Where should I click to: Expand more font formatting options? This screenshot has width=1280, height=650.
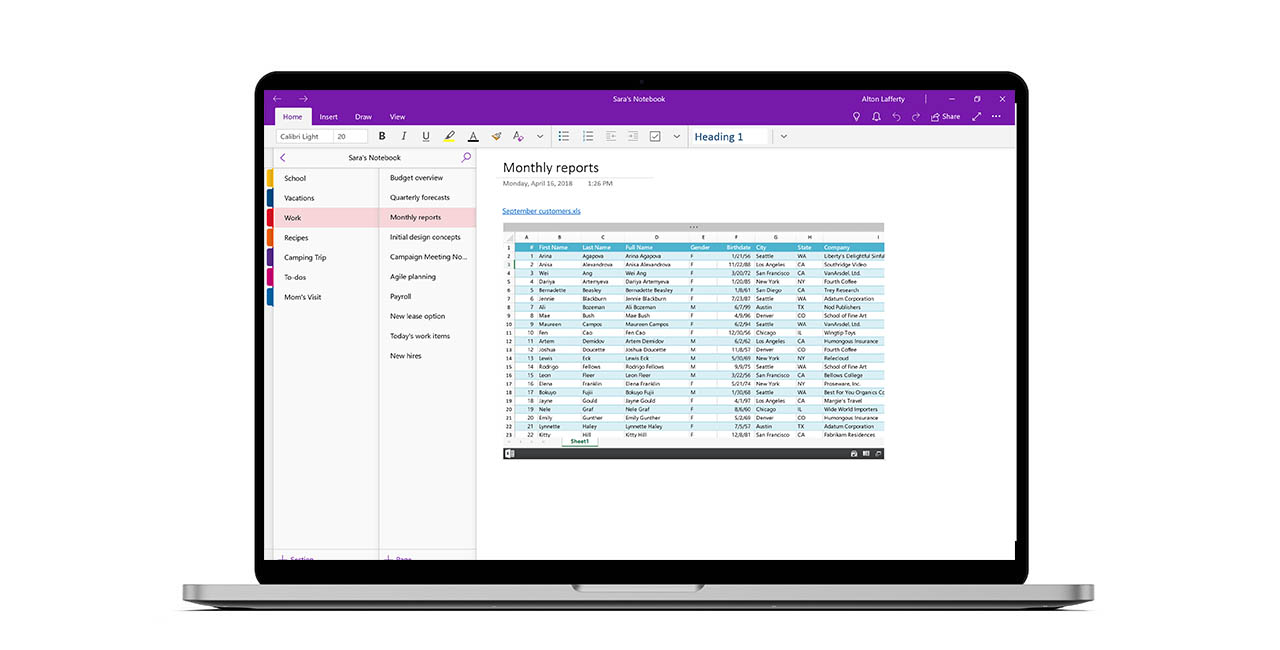click(x=540, y=137)
